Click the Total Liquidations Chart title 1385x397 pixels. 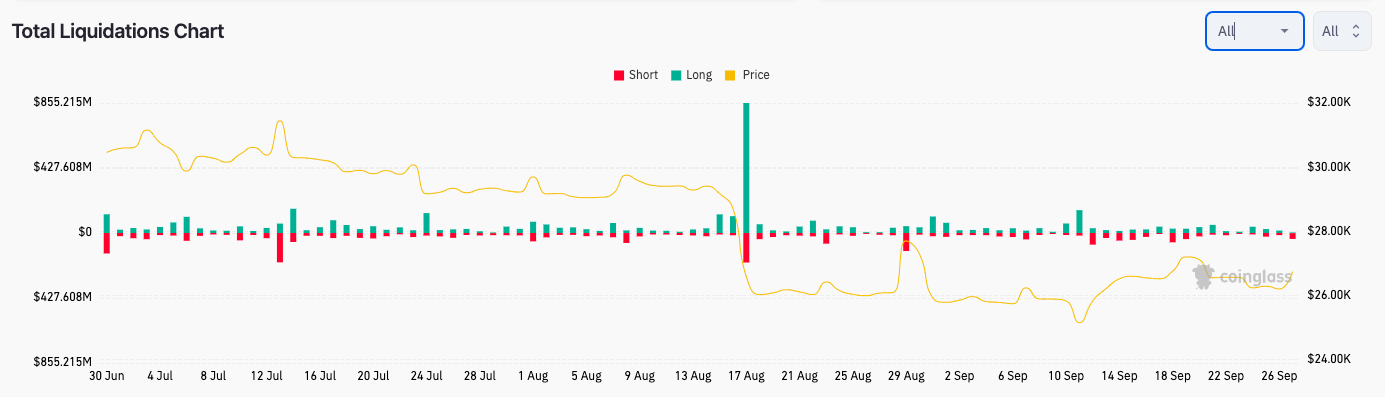pos(118,31)
